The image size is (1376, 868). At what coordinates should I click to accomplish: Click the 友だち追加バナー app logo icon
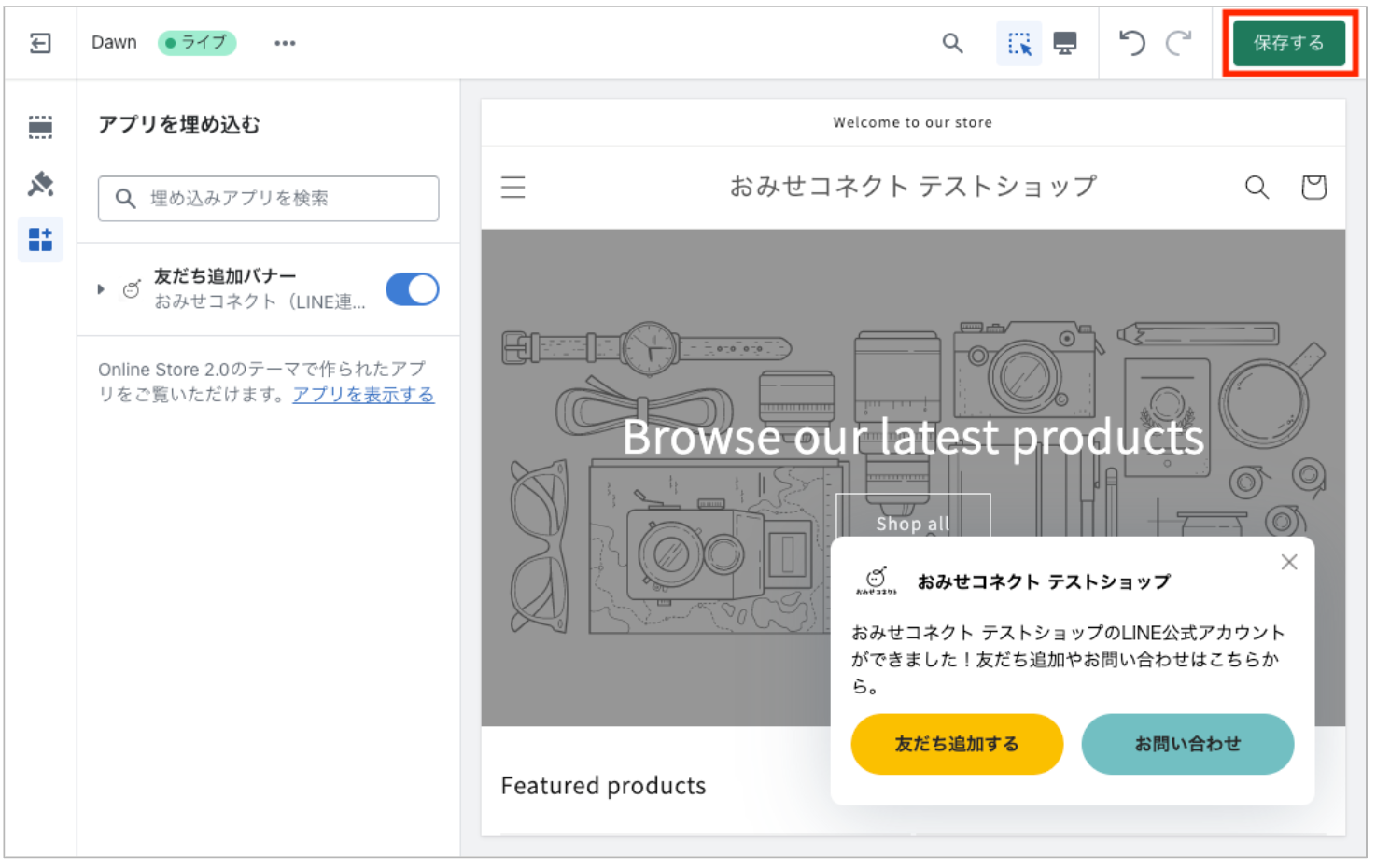pyautogui.click(x=132, y=289)
